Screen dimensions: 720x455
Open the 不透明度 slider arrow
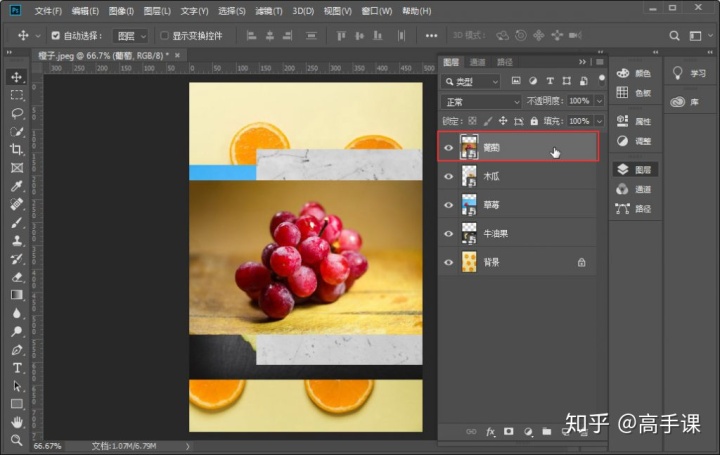coord(599,101)
